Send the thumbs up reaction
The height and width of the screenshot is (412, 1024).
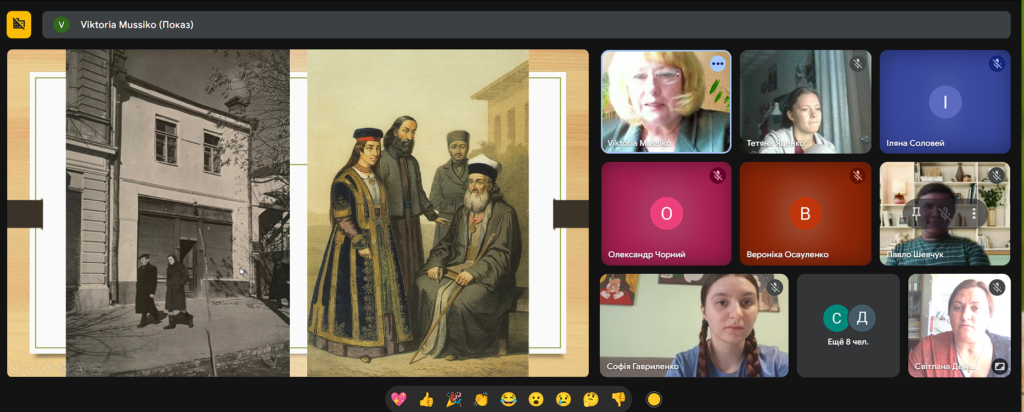tap(426, 399)
